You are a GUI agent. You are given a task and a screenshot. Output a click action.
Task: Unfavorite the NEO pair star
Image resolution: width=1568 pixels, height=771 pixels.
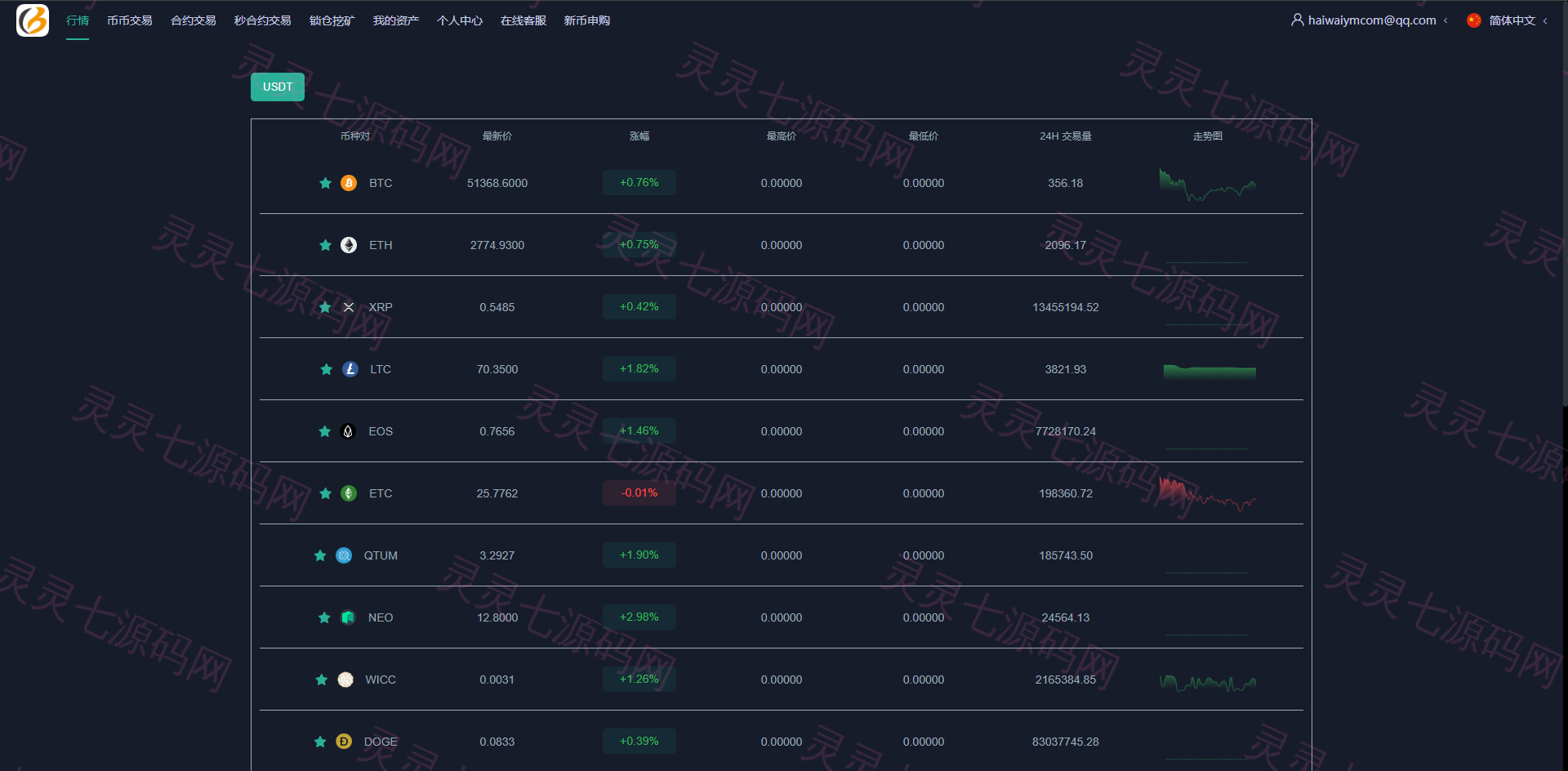coord(324,617)
